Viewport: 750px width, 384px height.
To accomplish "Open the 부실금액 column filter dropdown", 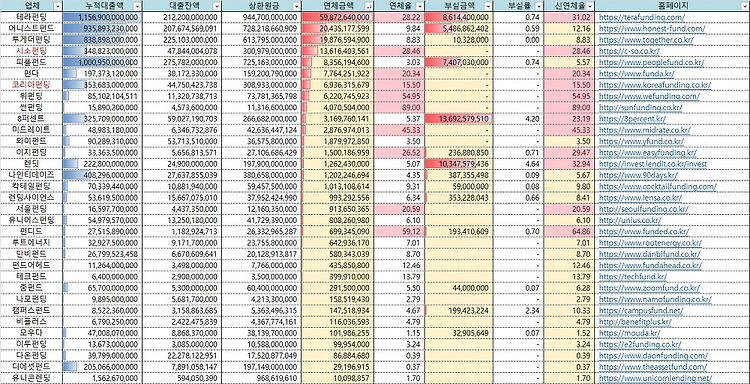I will click(488, 6).
